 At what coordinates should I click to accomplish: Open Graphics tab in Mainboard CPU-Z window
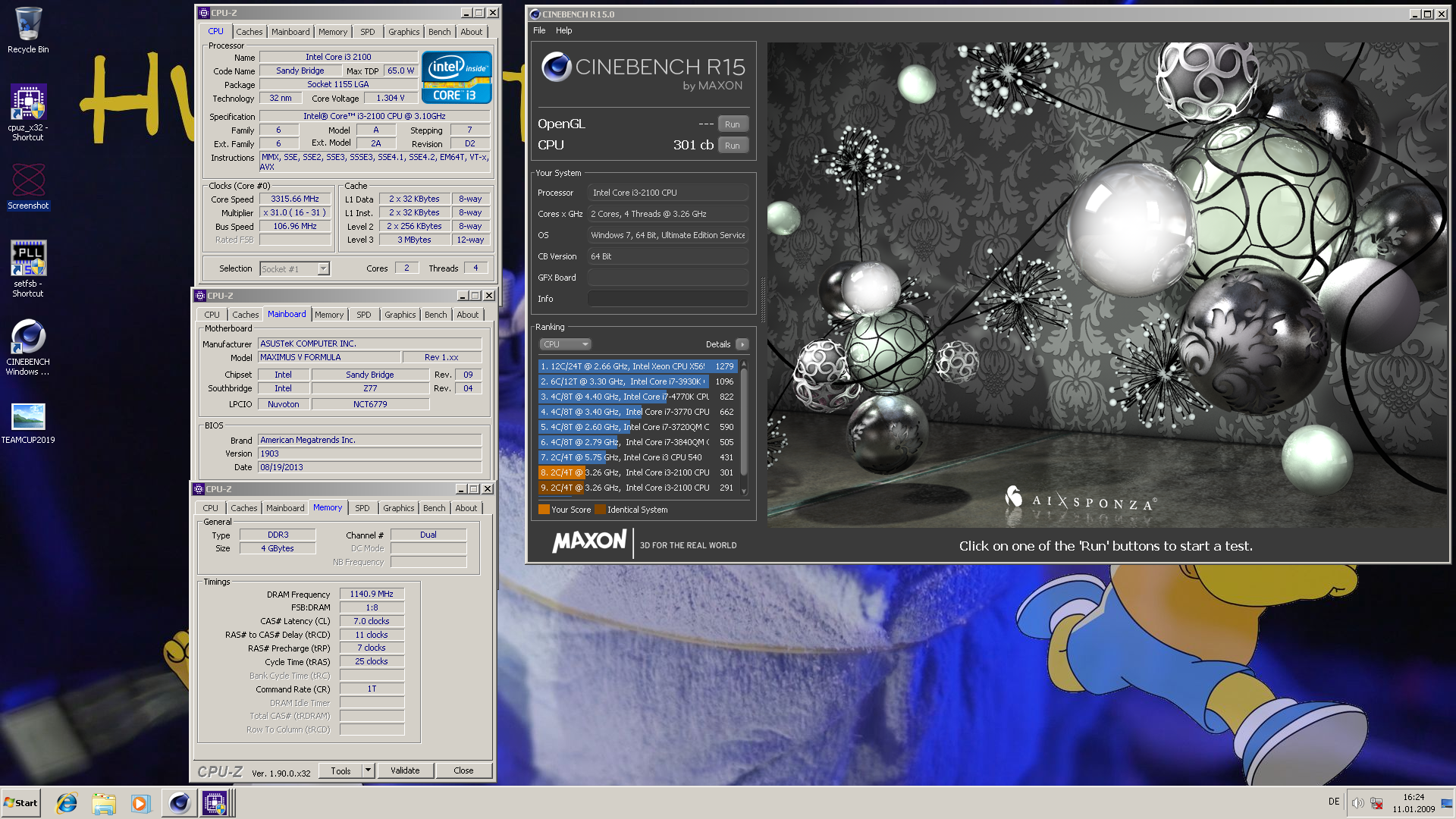pos(400,315)
